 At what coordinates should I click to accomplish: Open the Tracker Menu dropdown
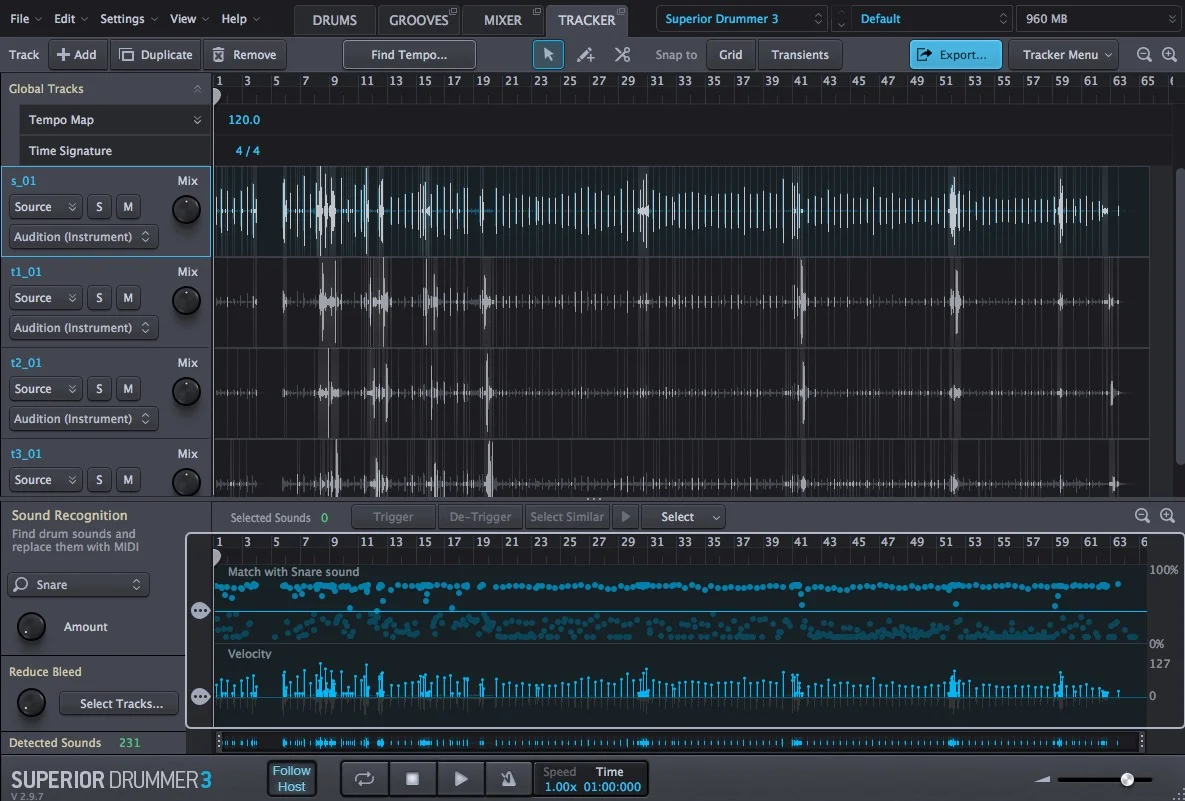point(1063,54)
